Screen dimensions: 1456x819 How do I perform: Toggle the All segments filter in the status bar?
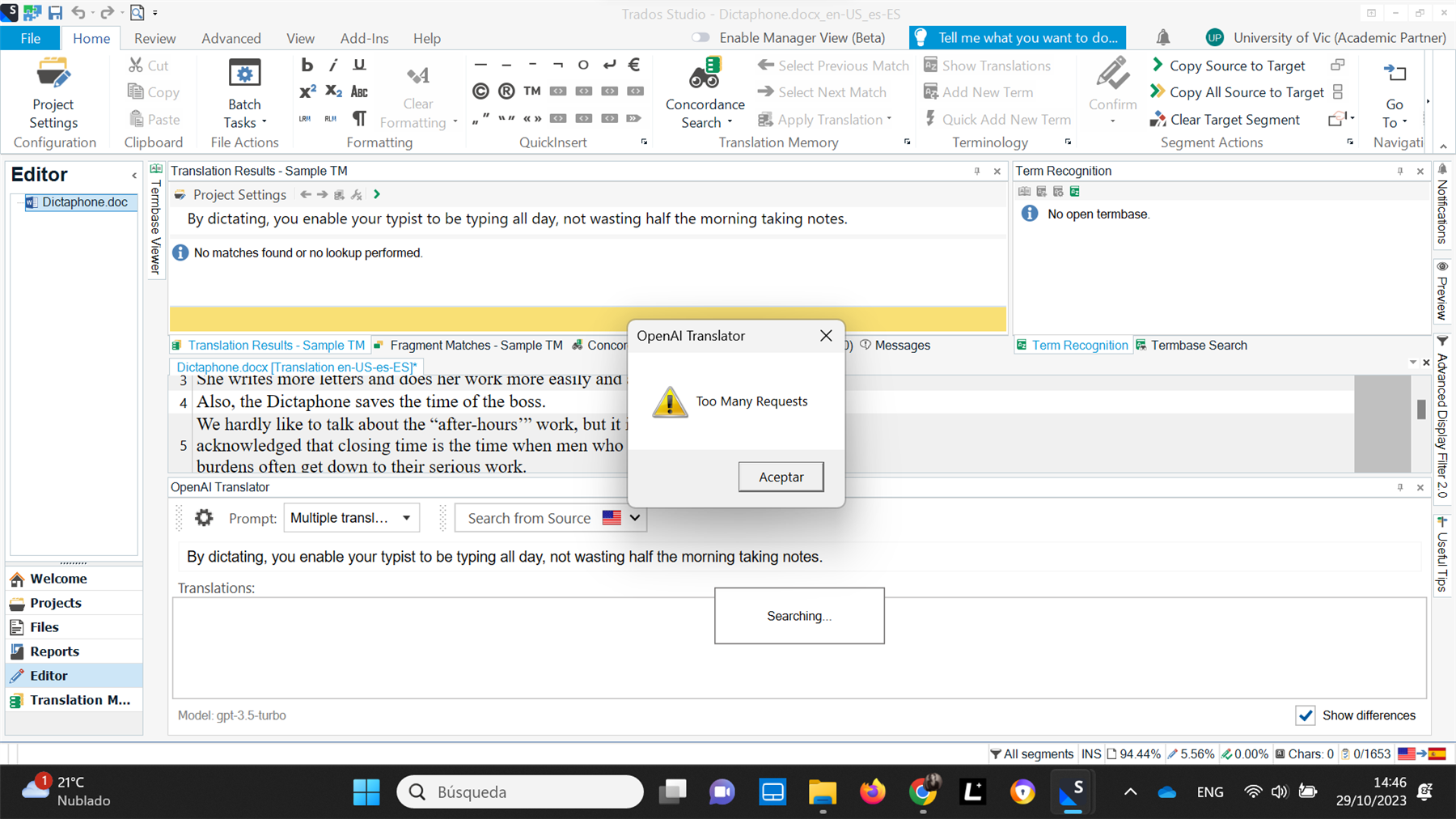[x=1032, y=753]
